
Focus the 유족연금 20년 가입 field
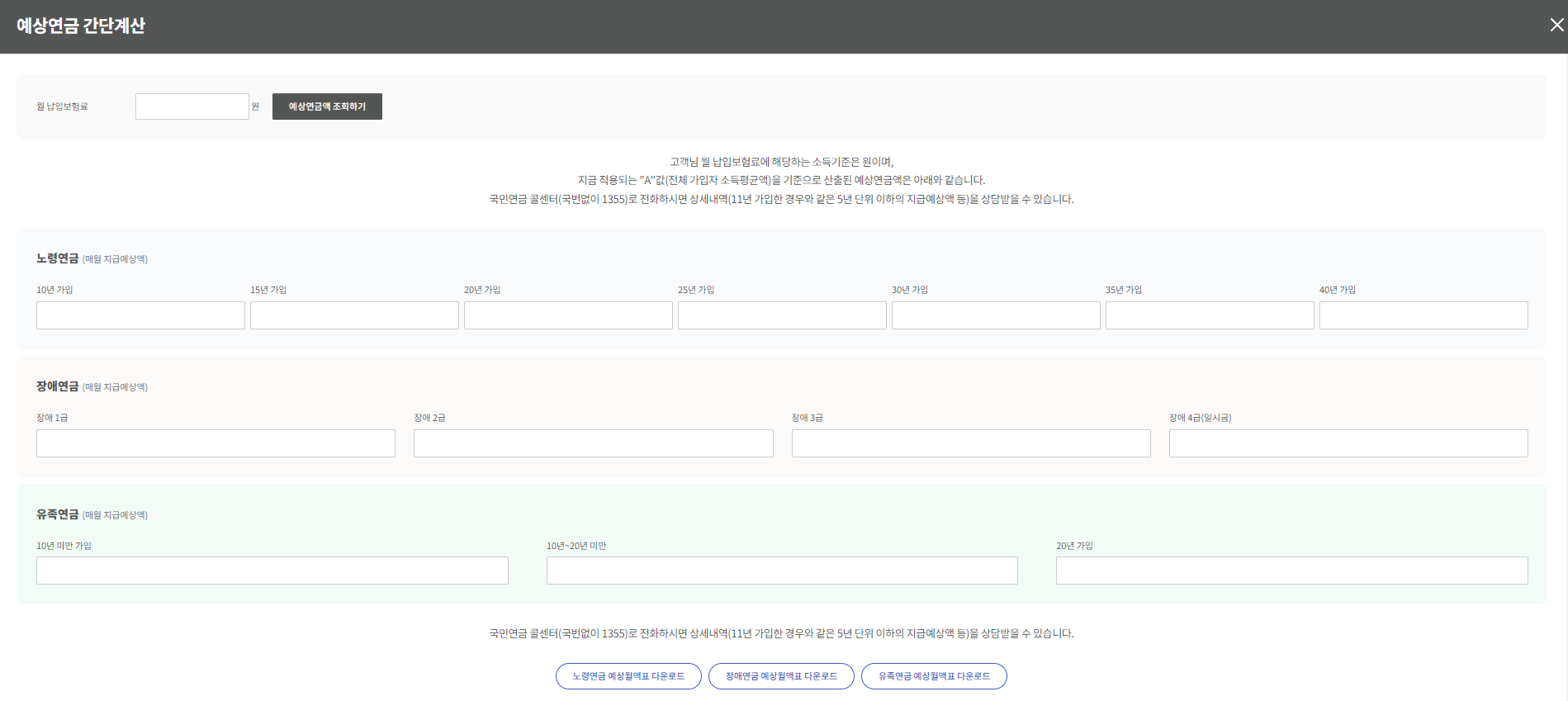(x=1292, y=571)
